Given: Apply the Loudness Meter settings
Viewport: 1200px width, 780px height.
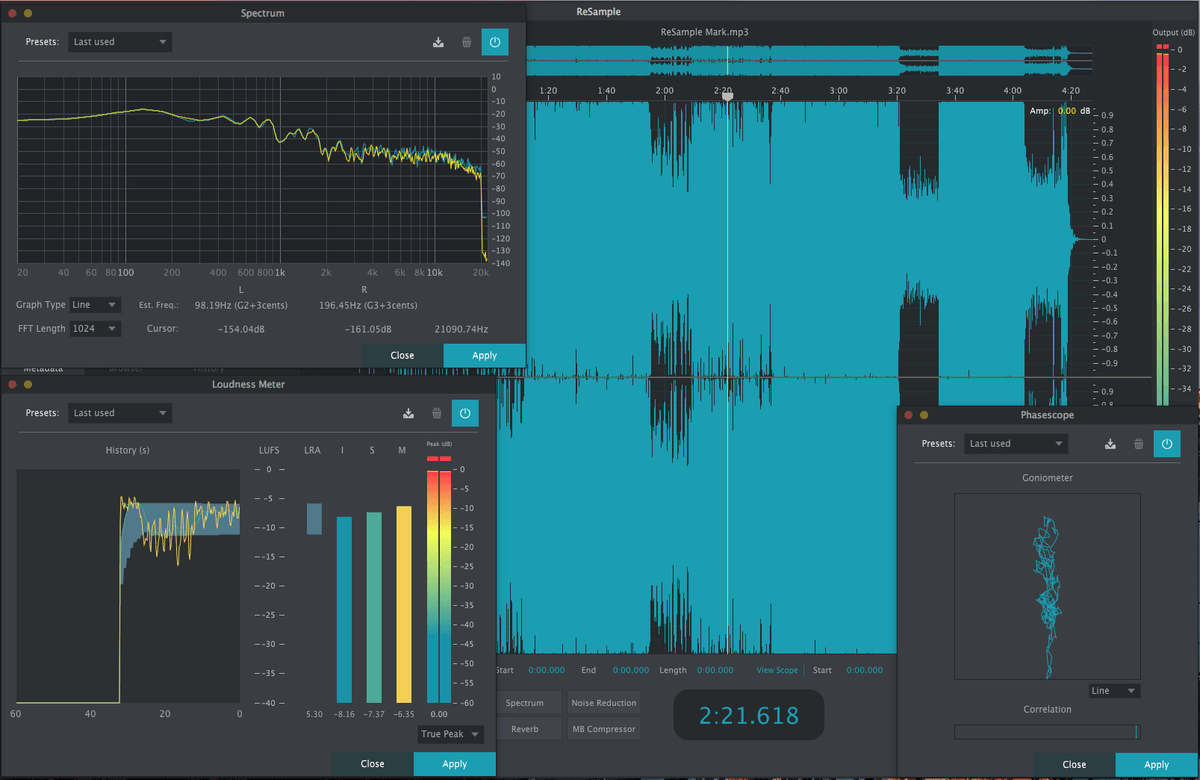Looking at the screenshot, I should pyautogui.click(x=454, y=763).
